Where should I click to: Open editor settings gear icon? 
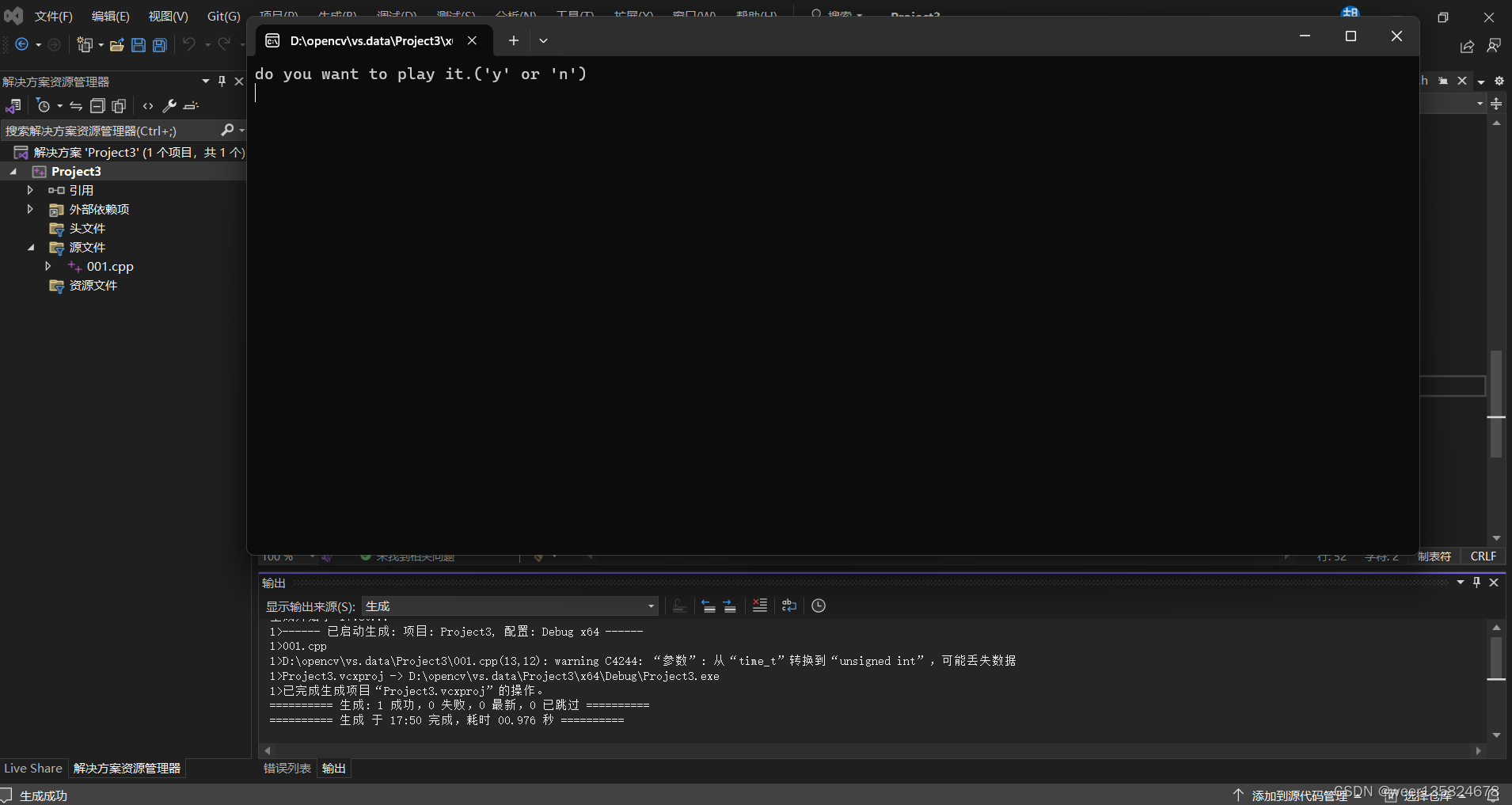pyautogui.click(x=1499, y=81)
